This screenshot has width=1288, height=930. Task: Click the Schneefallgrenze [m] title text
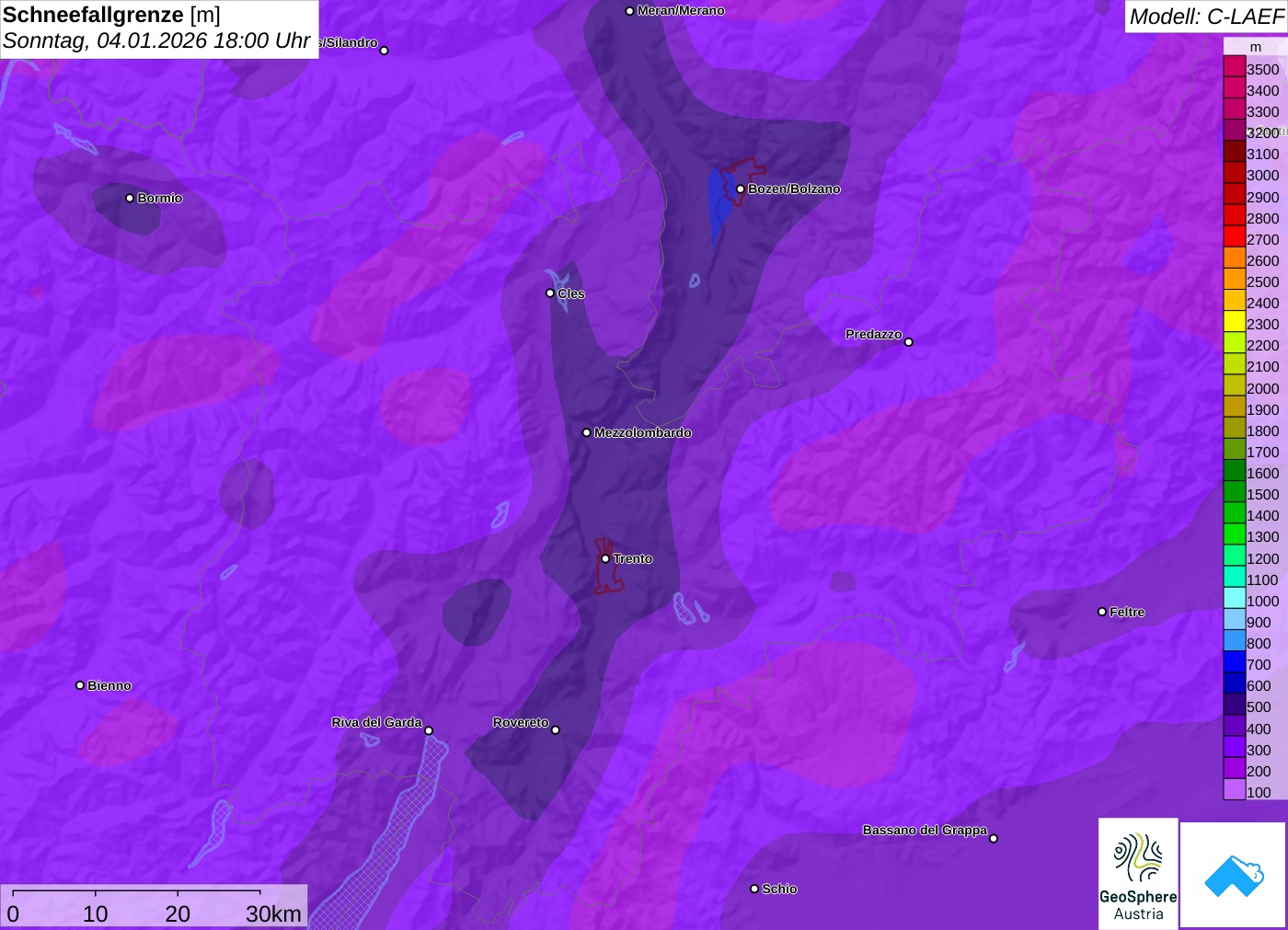tap(111, 15)
